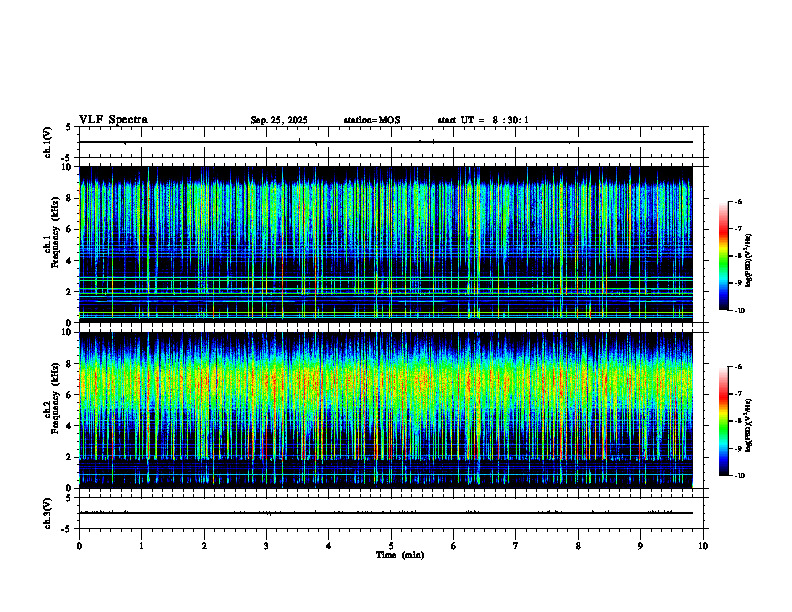
Task: Click time axis tick label "4"
Action: [x=329, y=546]
